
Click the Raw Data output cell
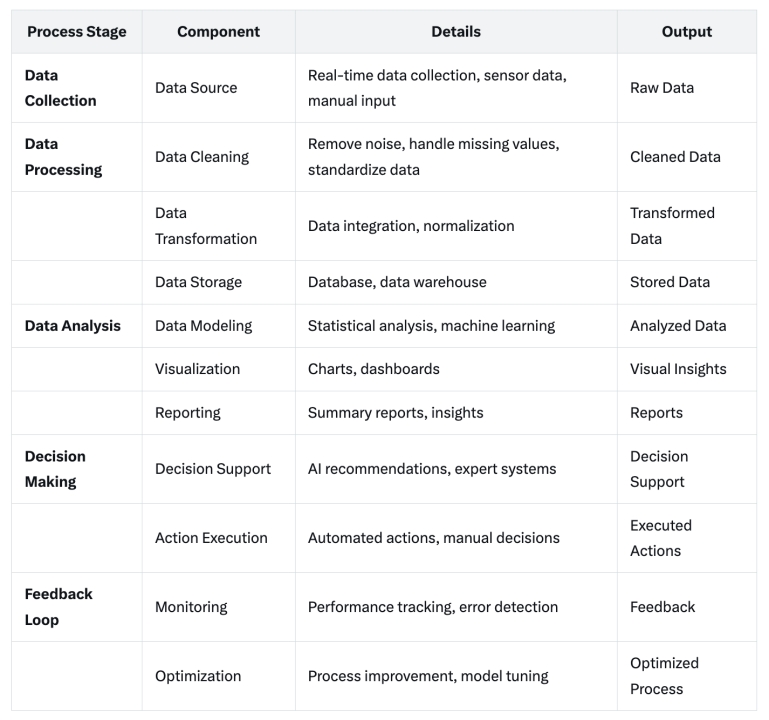(x=662, y=88)
